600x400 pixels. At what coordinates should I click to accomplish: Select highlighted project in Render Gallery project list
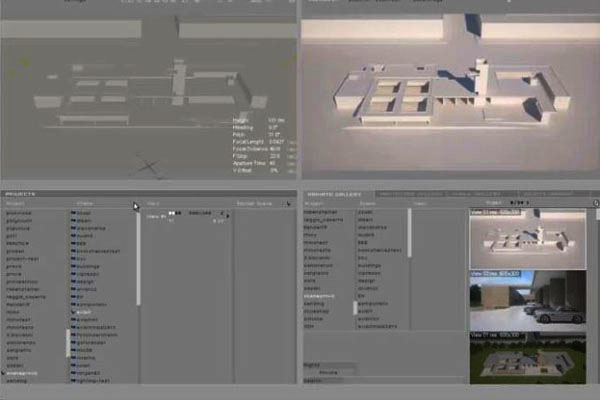point(320,296)
